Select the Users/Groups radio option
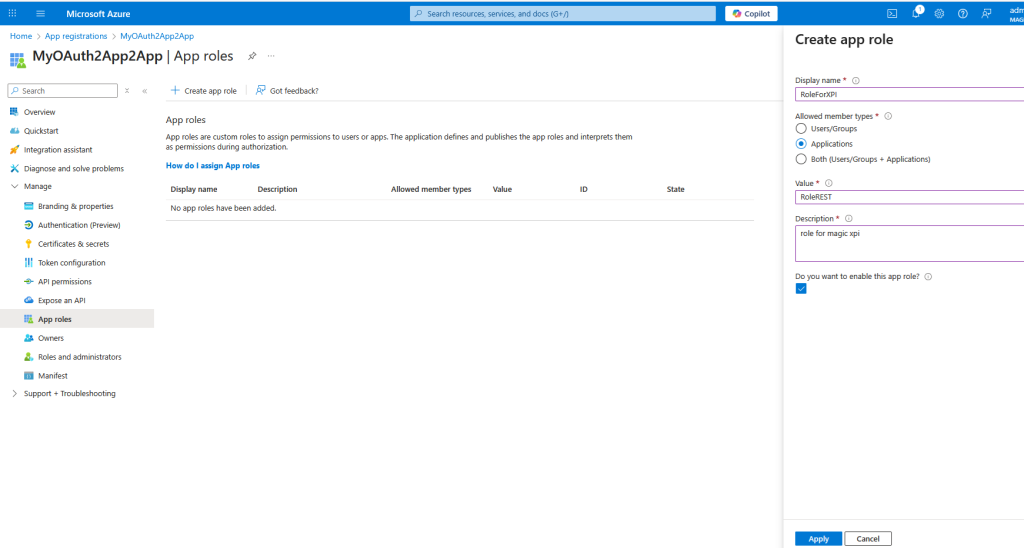 (x=800, y=128)
